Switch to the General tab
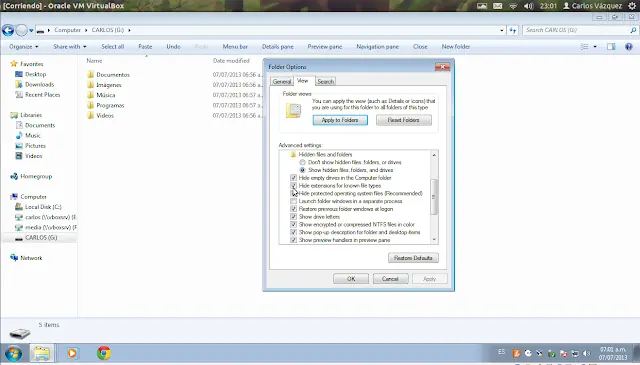The width and height of the screenshot is (640, 365). [x=282, y=82]
